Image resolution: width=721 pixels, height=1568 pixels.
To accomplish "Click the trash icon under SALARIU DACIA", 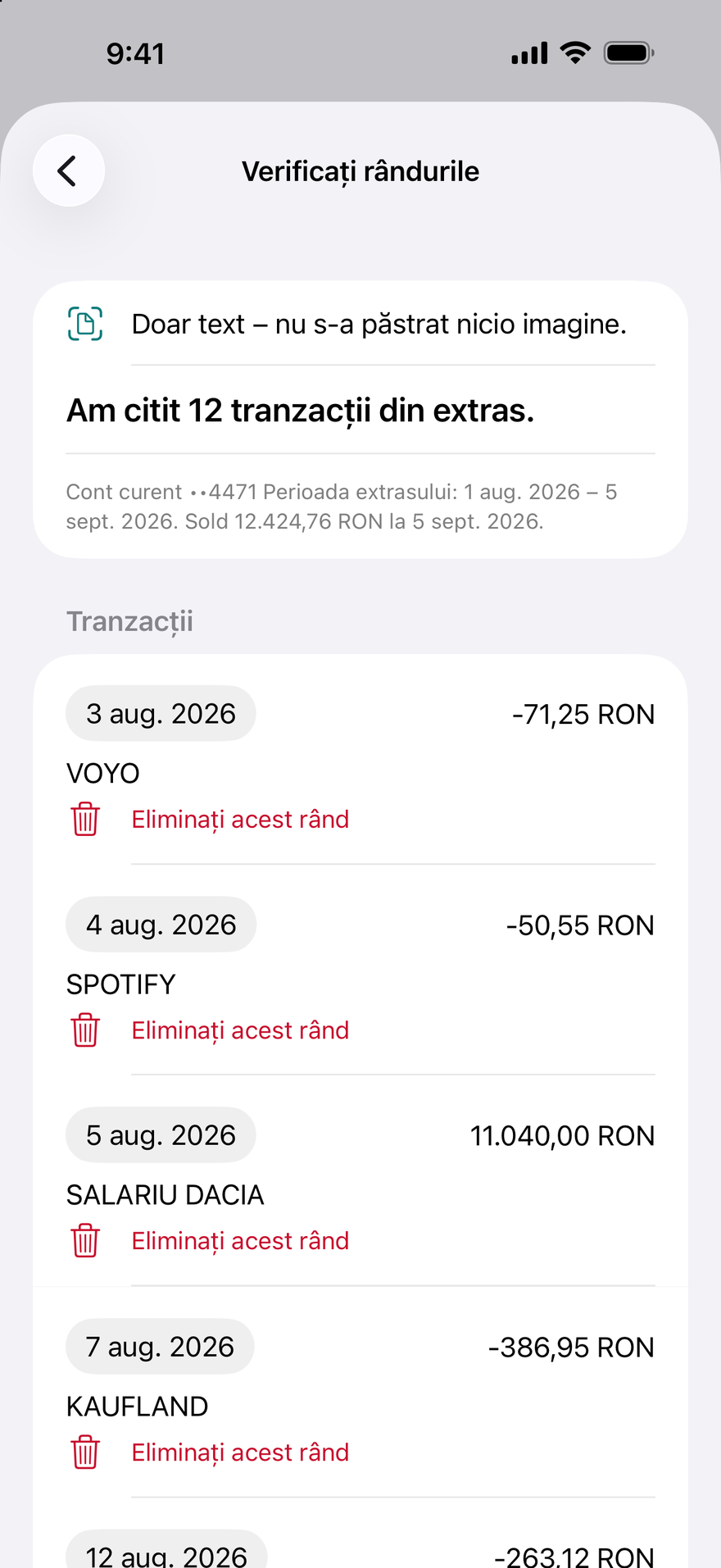I will coord(85,1240).
